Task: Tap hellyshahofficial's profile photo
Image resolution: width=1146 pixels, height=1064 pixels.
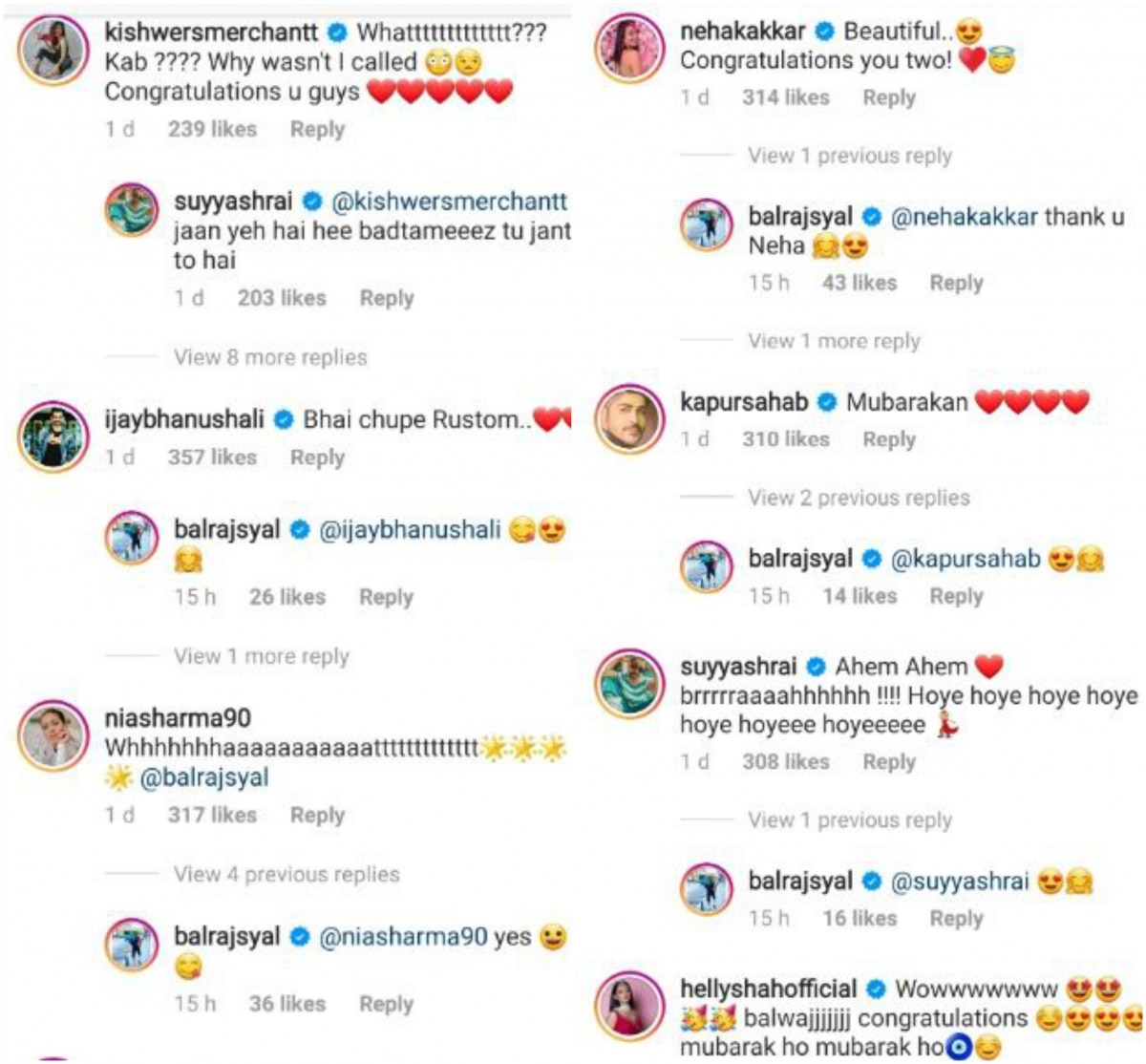Action: click(629, 1006)
